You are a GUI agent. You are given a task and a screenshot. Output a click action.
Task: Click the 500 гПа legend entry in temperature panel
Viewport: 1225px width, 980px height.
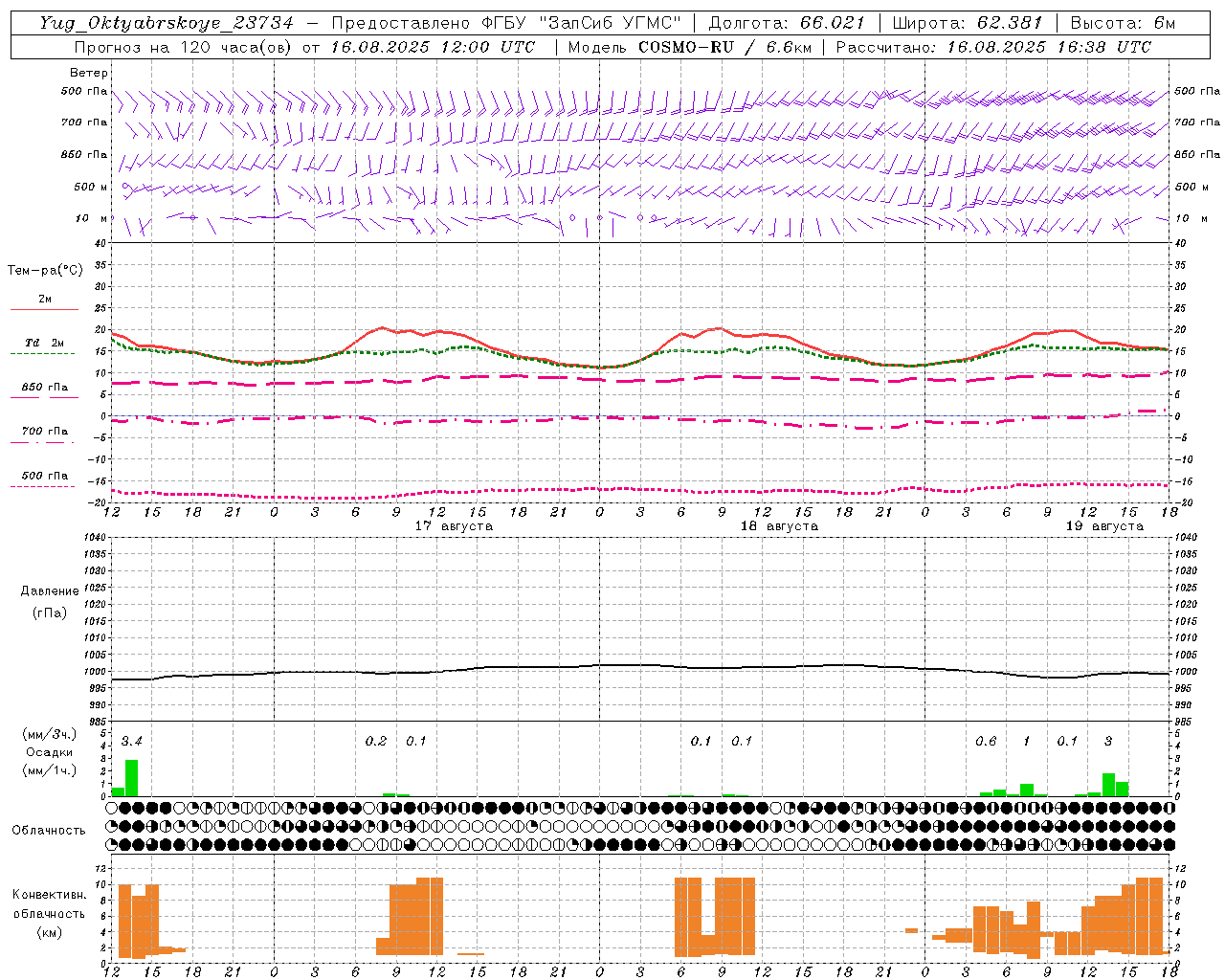point(44,476)
